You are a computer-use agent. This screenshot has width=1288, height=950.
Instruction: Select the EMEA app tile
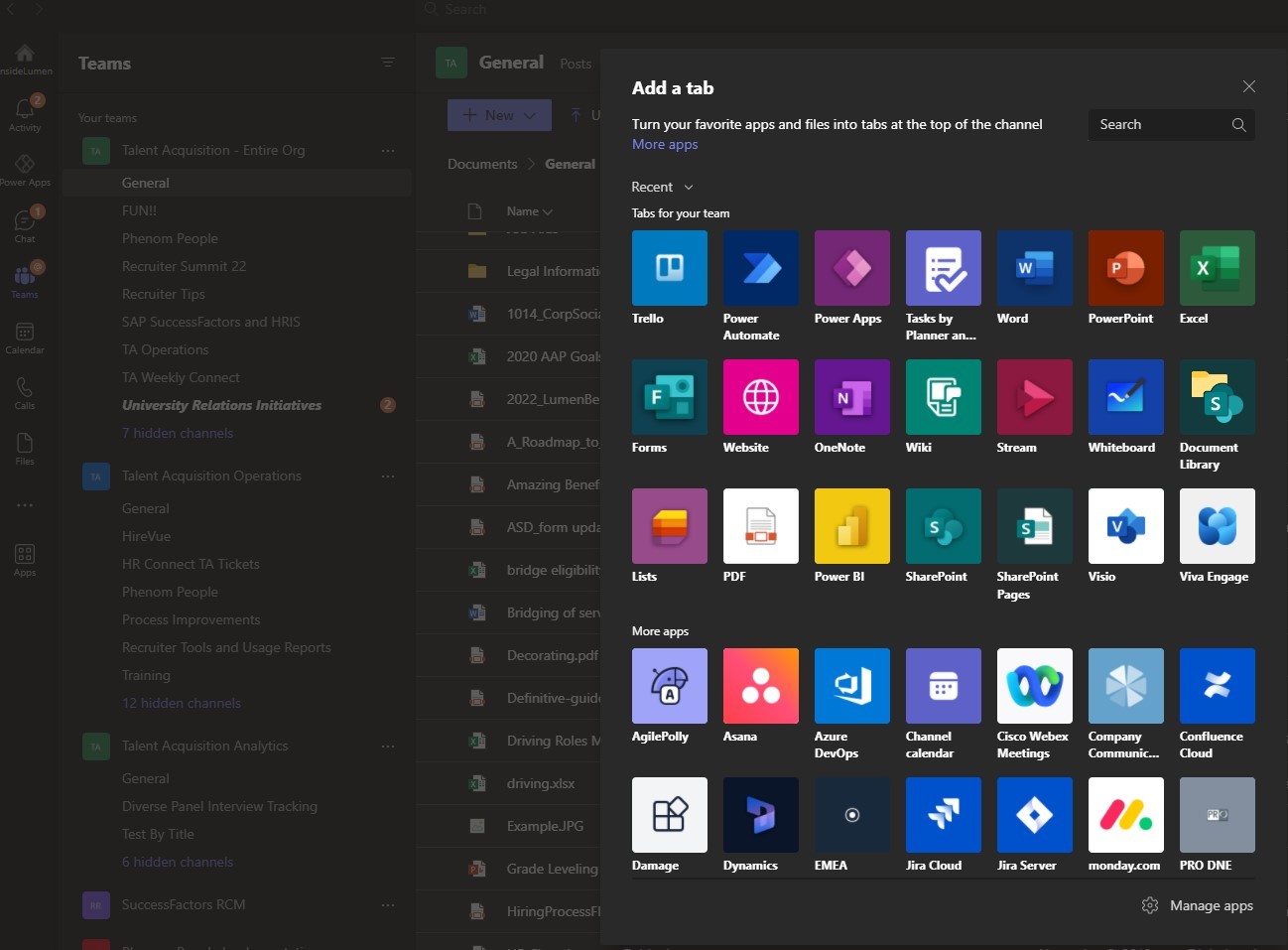[x=851, y=815]
